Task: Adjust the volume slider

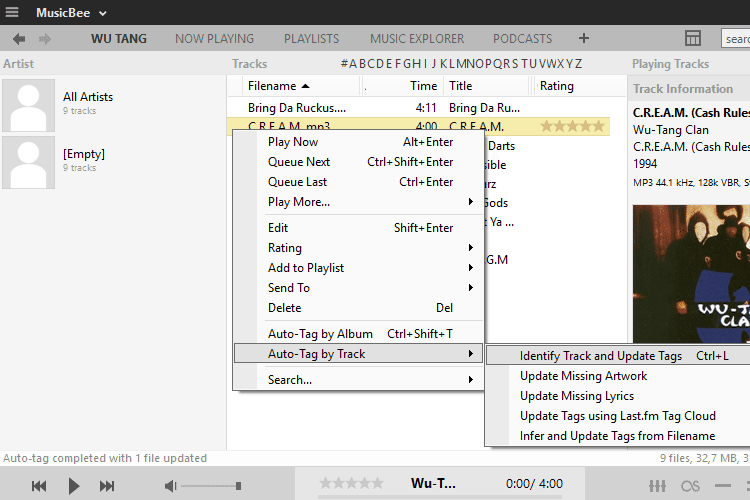Action: pos(211,487)
